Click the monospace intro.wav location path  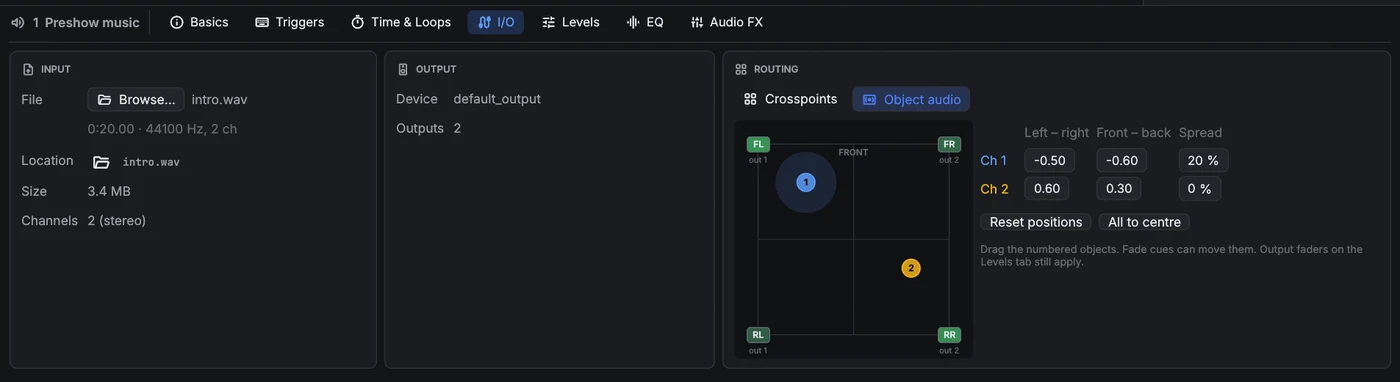point(151,162)
